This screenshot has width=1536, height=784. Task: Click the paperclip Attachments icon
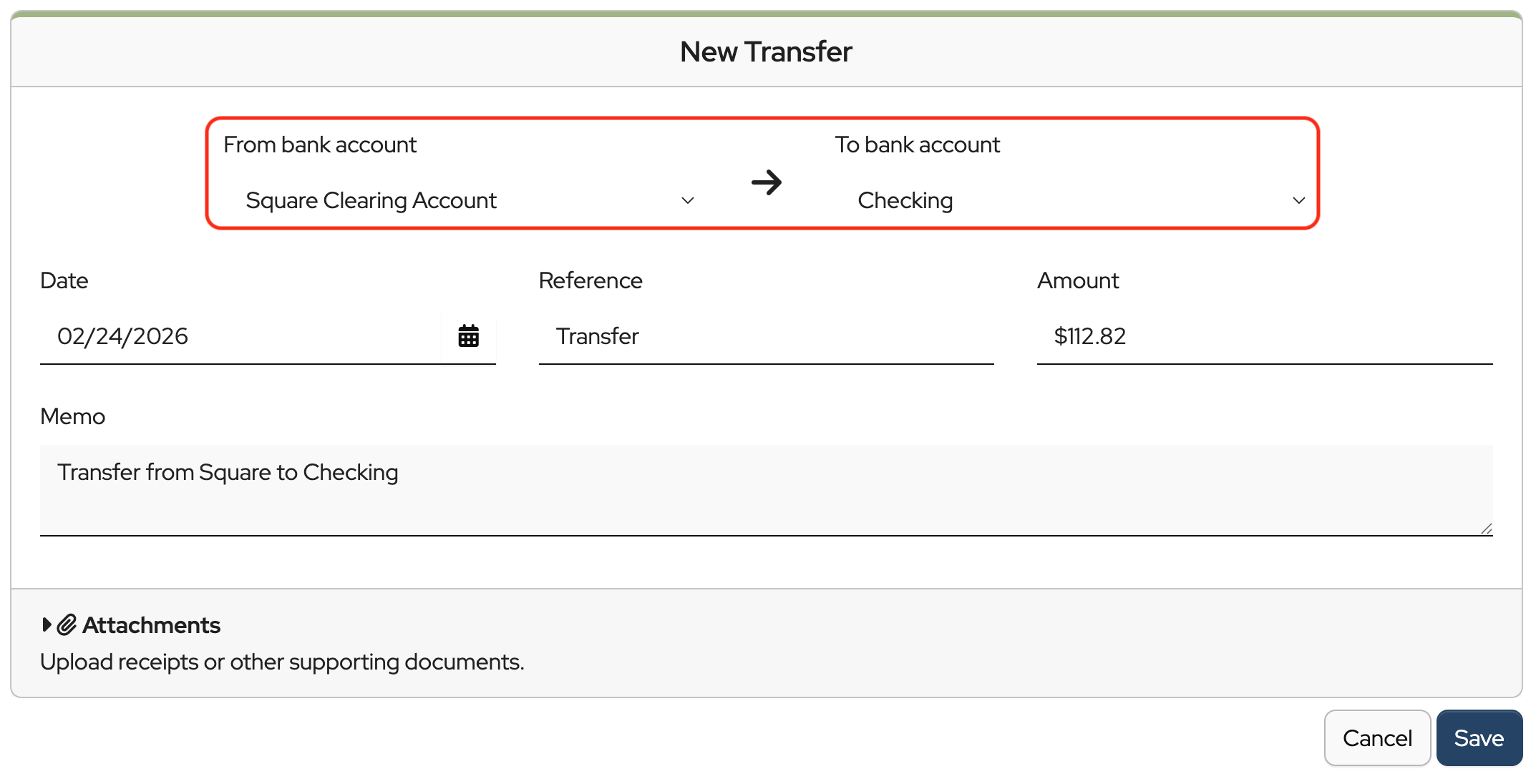(x=67, y=624)
